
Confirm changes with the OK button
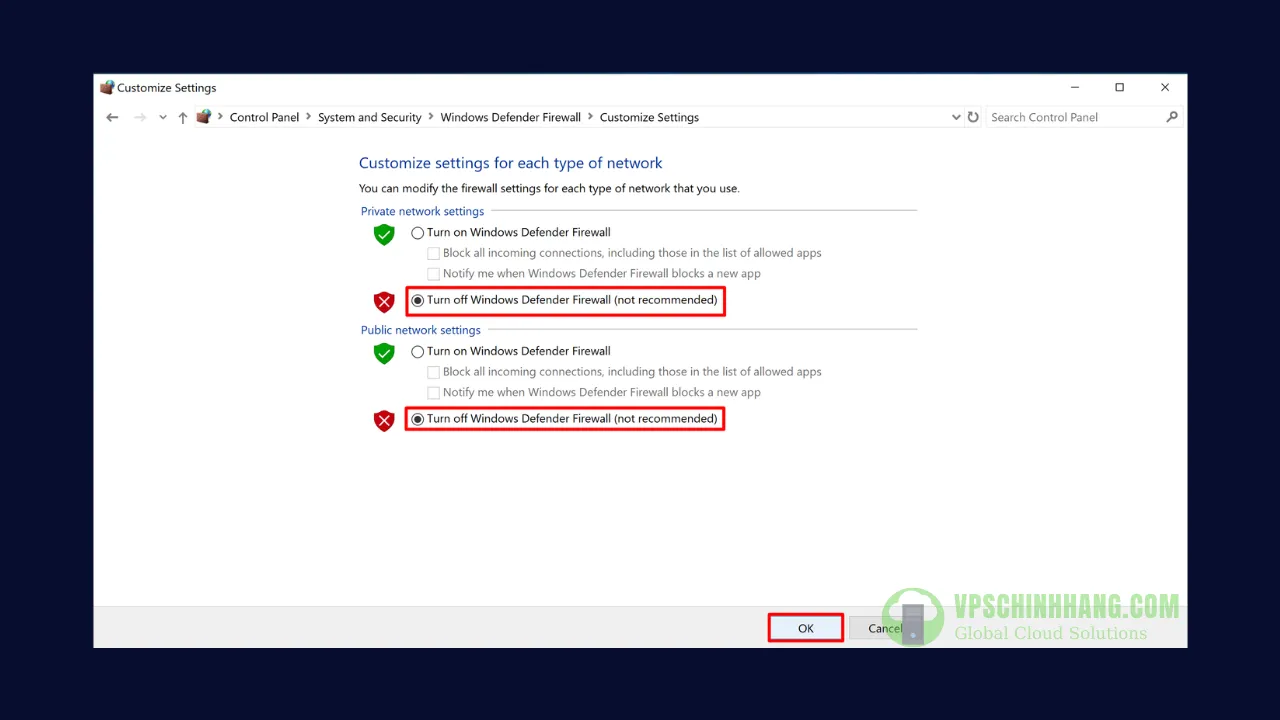[806, 628]
